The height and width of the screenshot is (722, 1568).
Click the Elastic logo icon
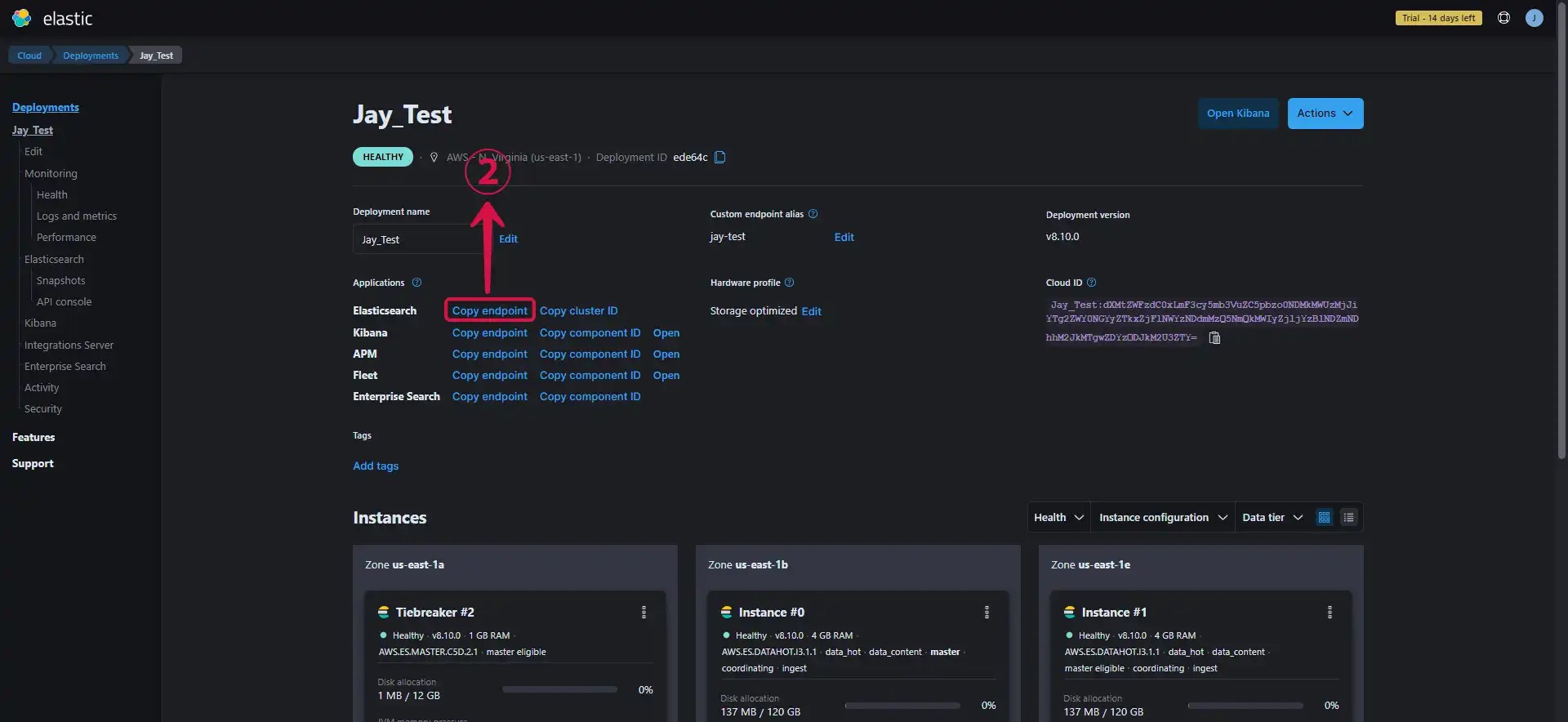tap(22, 18)
